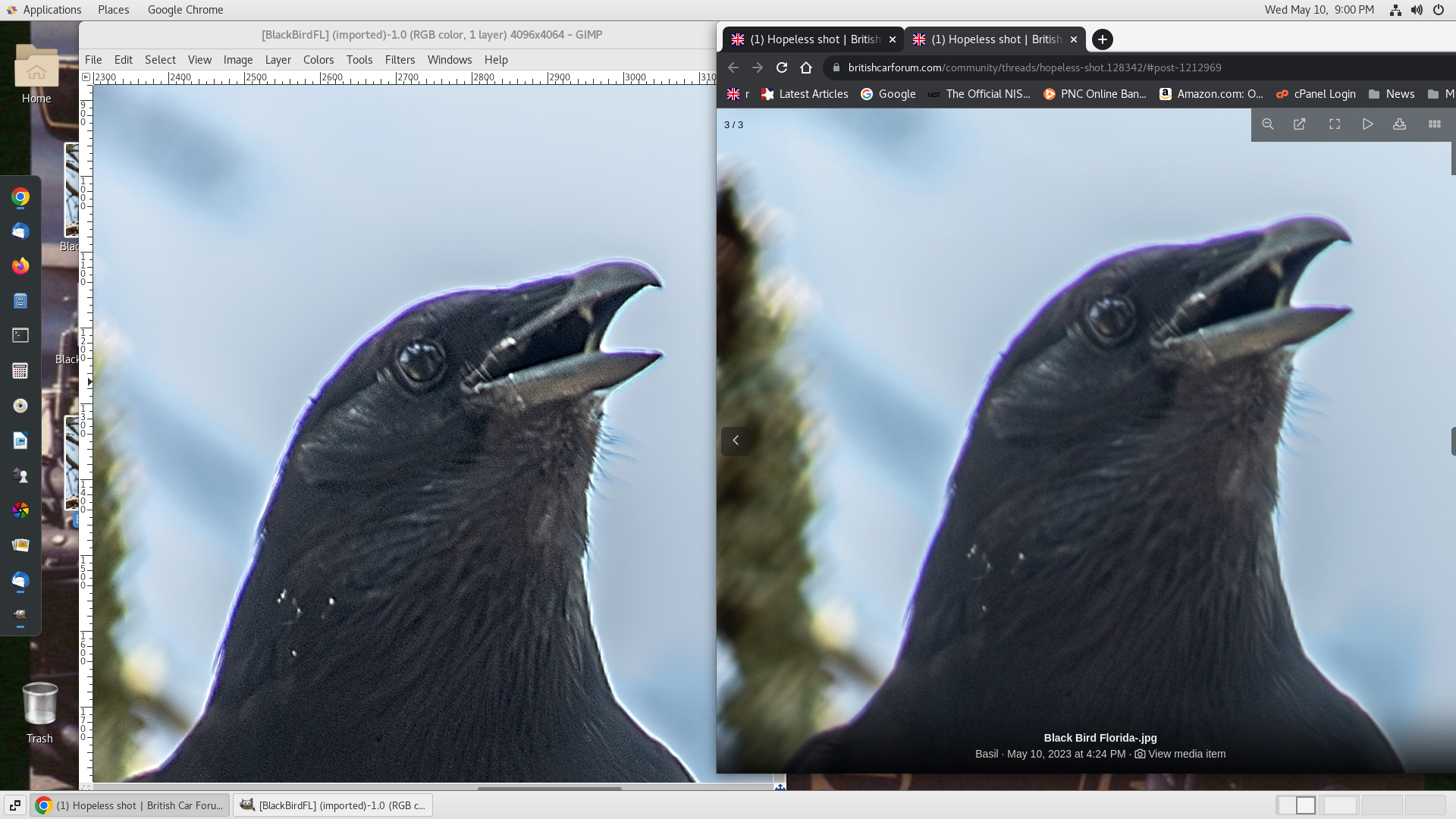The image size is (1456, 819).
Task: Open the cPanel Login bookmark
Action: point(1316,94)
